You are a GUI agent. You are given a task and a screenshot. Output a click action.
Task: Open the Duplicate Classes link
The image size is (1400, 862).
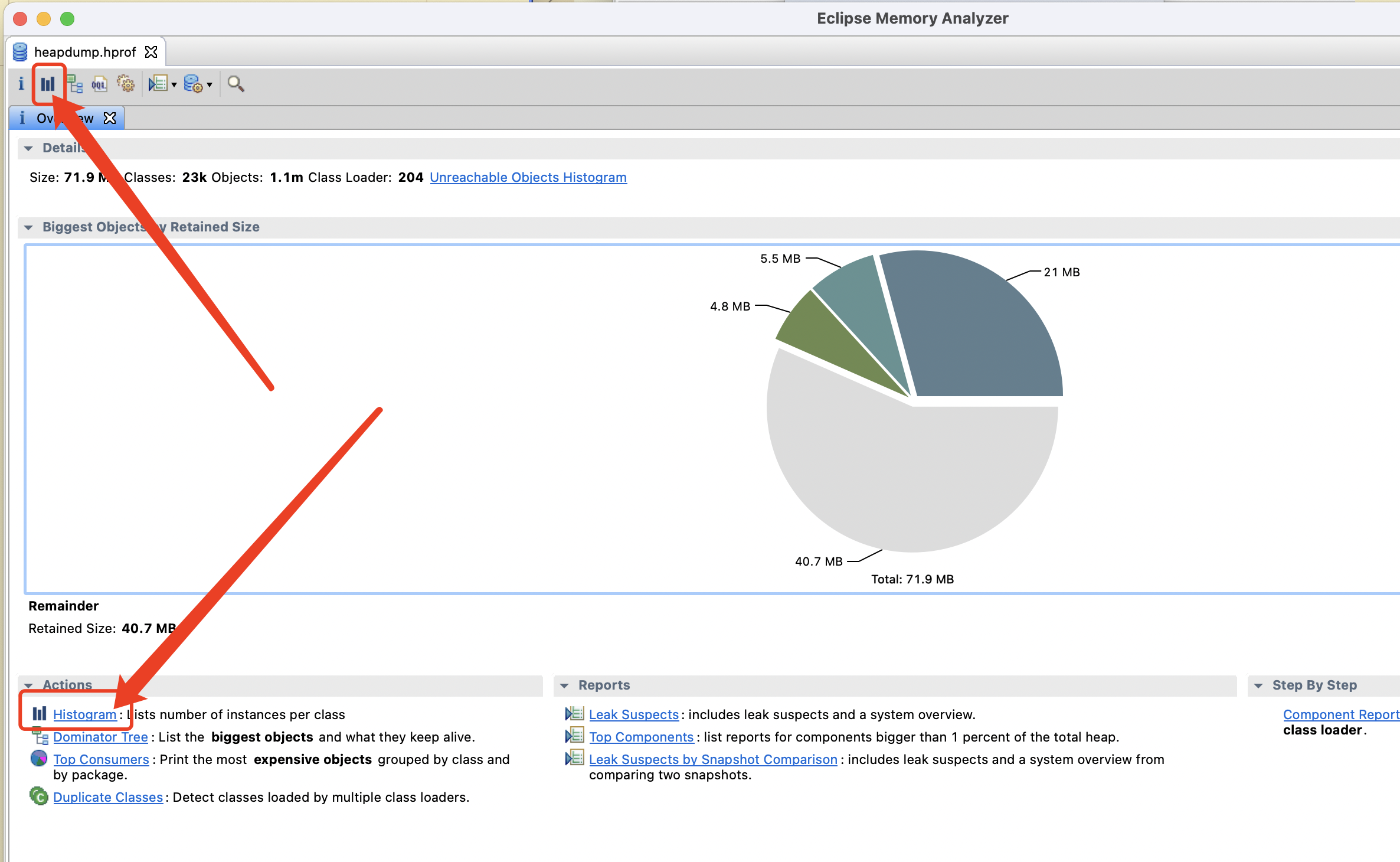(108, 797)
